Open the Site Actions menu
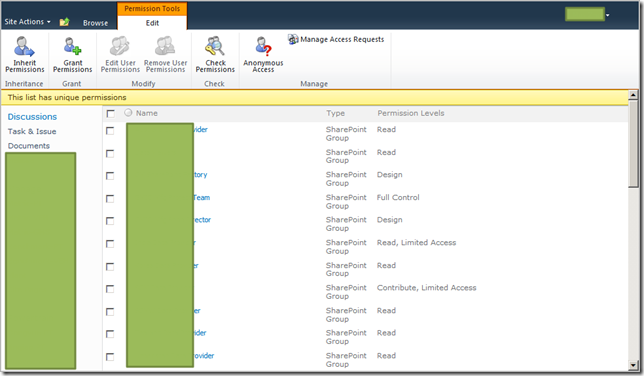The image size is (644, 376). point(28,22)
